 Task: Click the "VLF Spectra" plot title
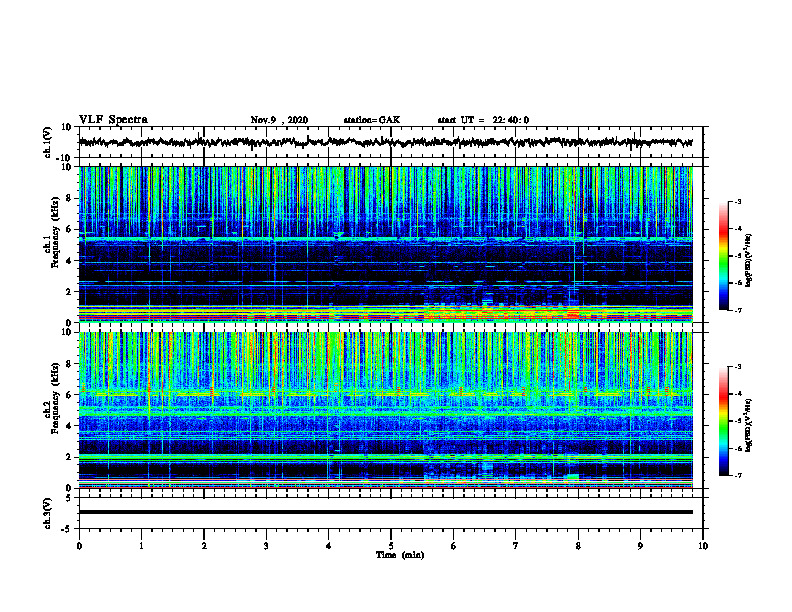pyautogui.click(x=113, y=120)
